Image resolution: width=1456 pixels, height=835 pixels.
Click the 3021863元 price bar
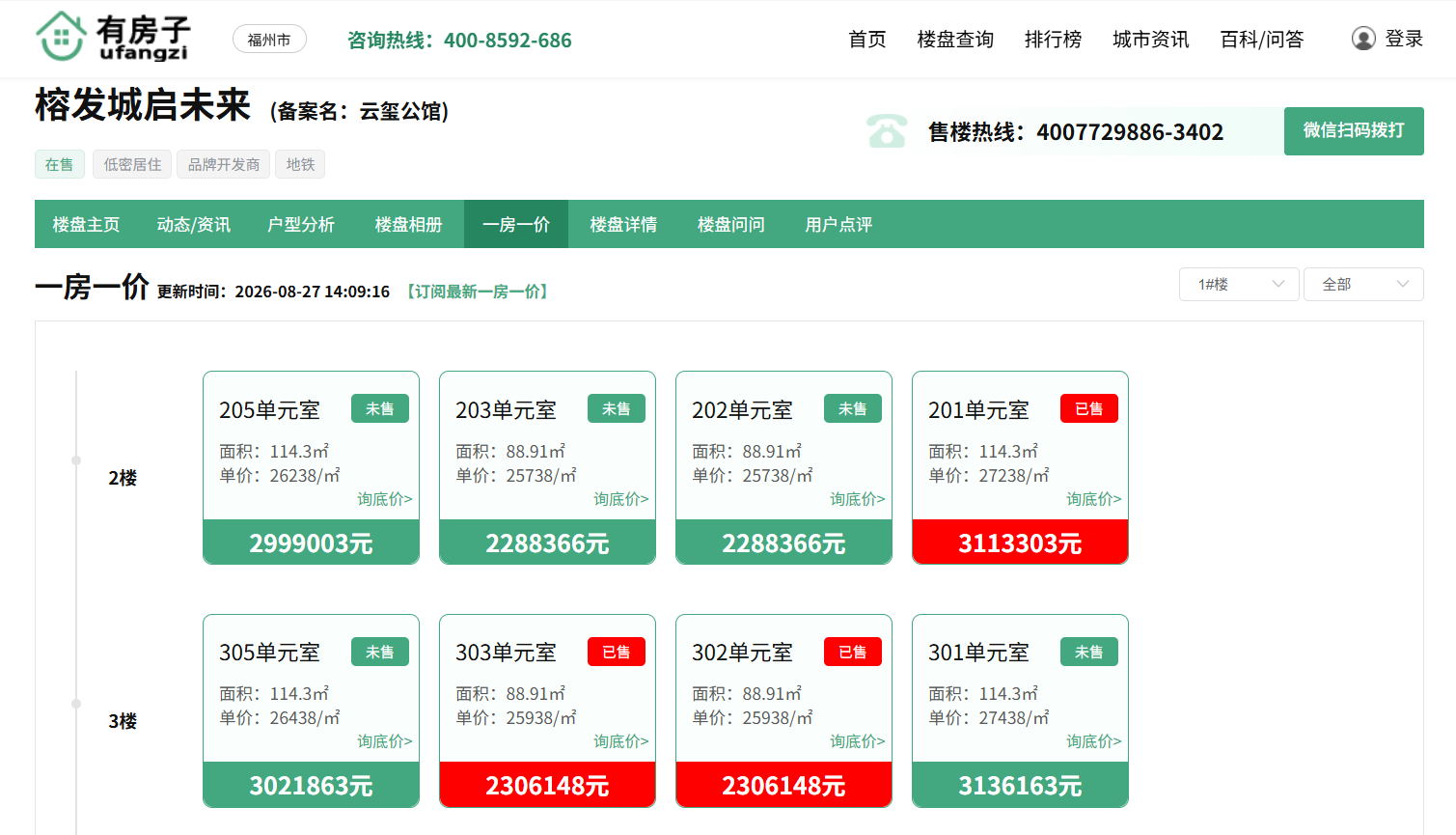311,785
